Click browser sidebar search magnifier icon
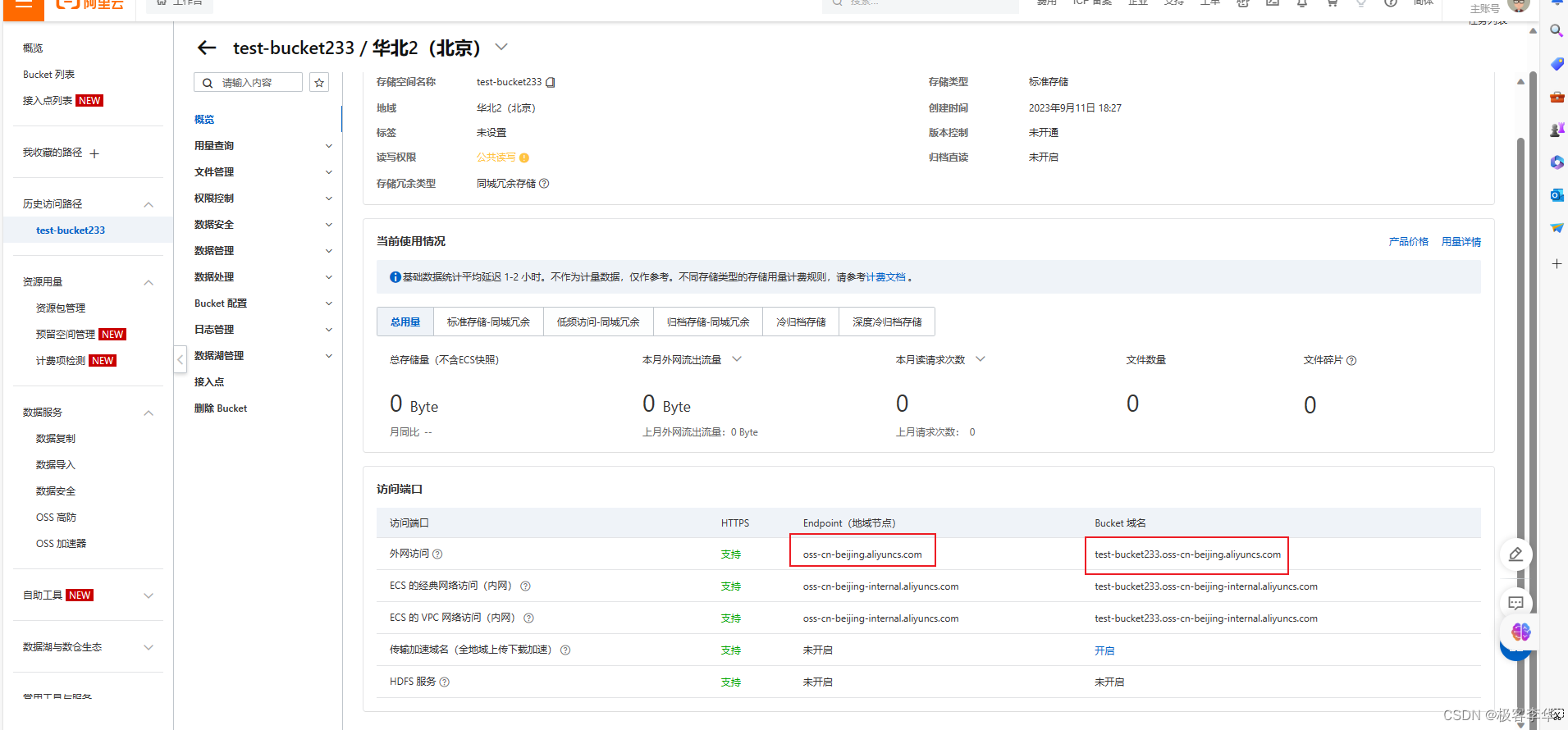This screenshot has width=1568, height=730. pyautogui.click(x=1556, y=31)
